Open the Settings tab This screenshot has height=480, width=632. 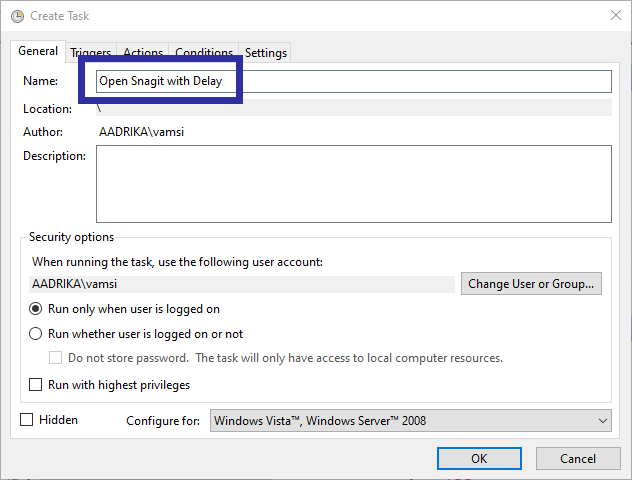266,53
